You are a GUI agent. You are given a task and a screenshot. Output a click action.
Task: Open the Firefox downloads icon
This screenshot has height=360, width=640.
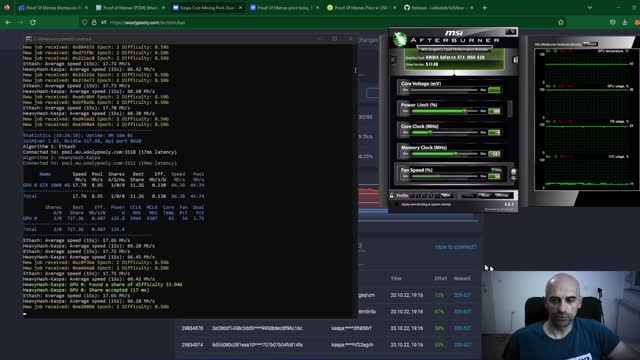coord(624,22)
